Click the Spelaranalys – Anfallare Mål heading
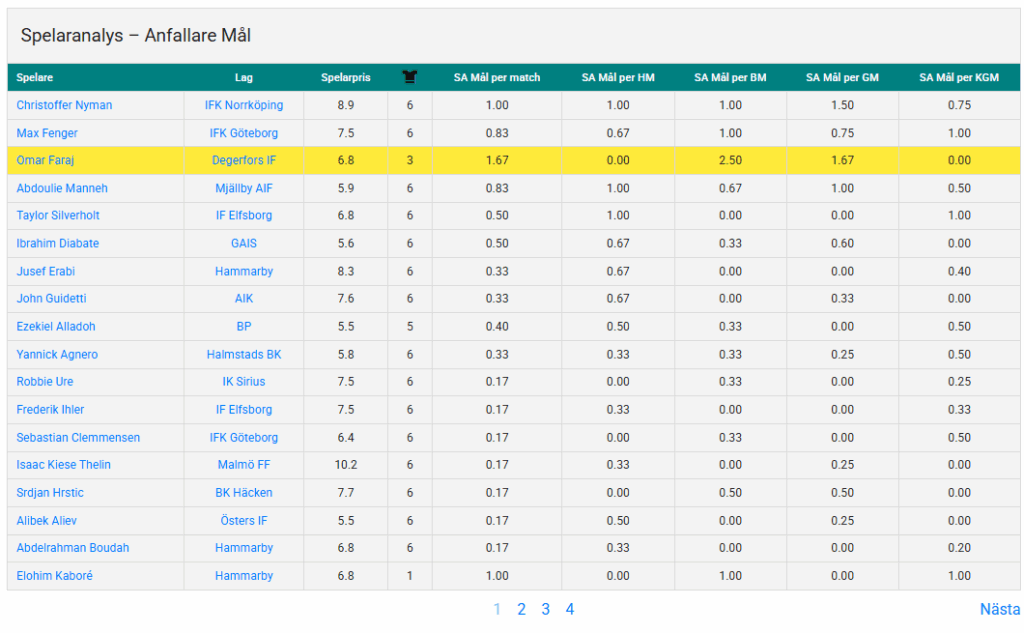Viewport: 1024px width, 633px height. (136, 35)
